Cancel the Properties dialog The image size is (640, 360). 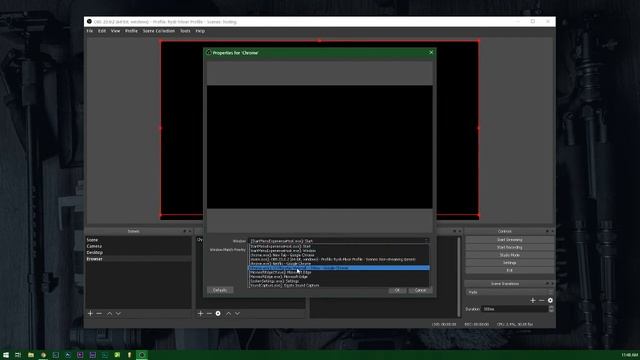(420, 290)
